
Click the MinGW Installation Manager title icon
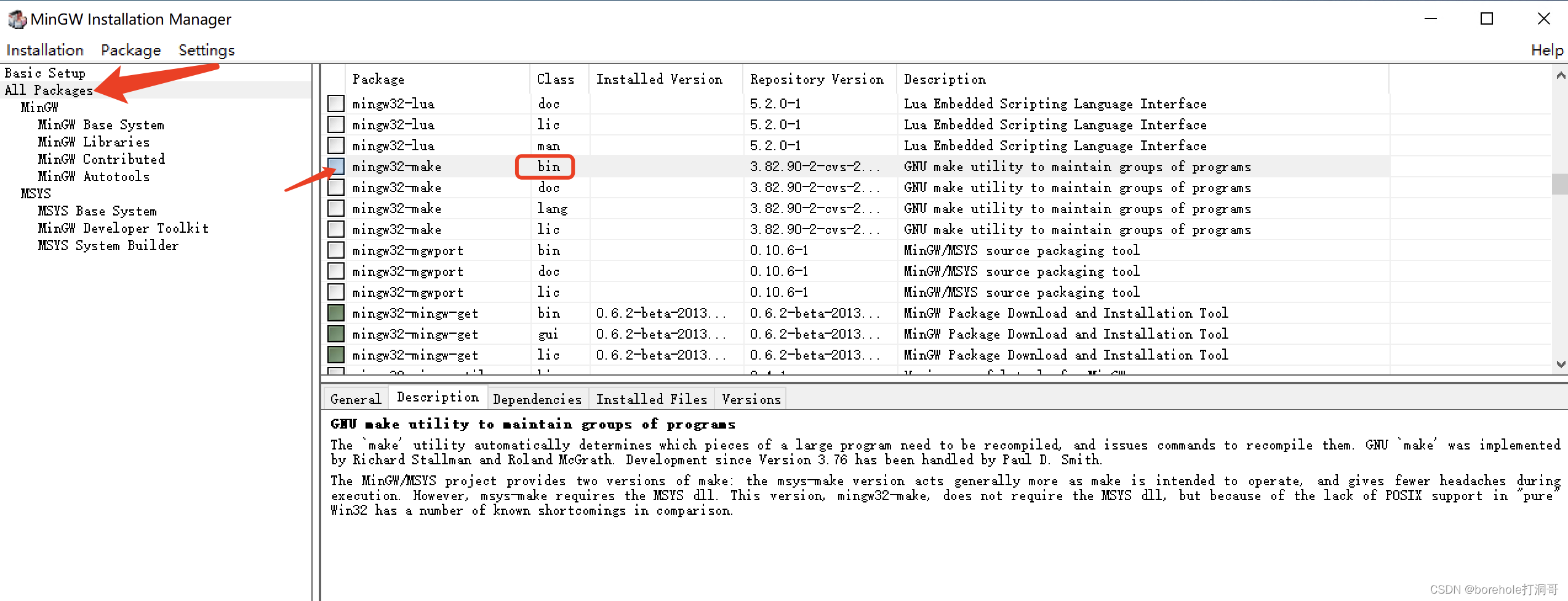pyautogui.click(x=17, y=20)
